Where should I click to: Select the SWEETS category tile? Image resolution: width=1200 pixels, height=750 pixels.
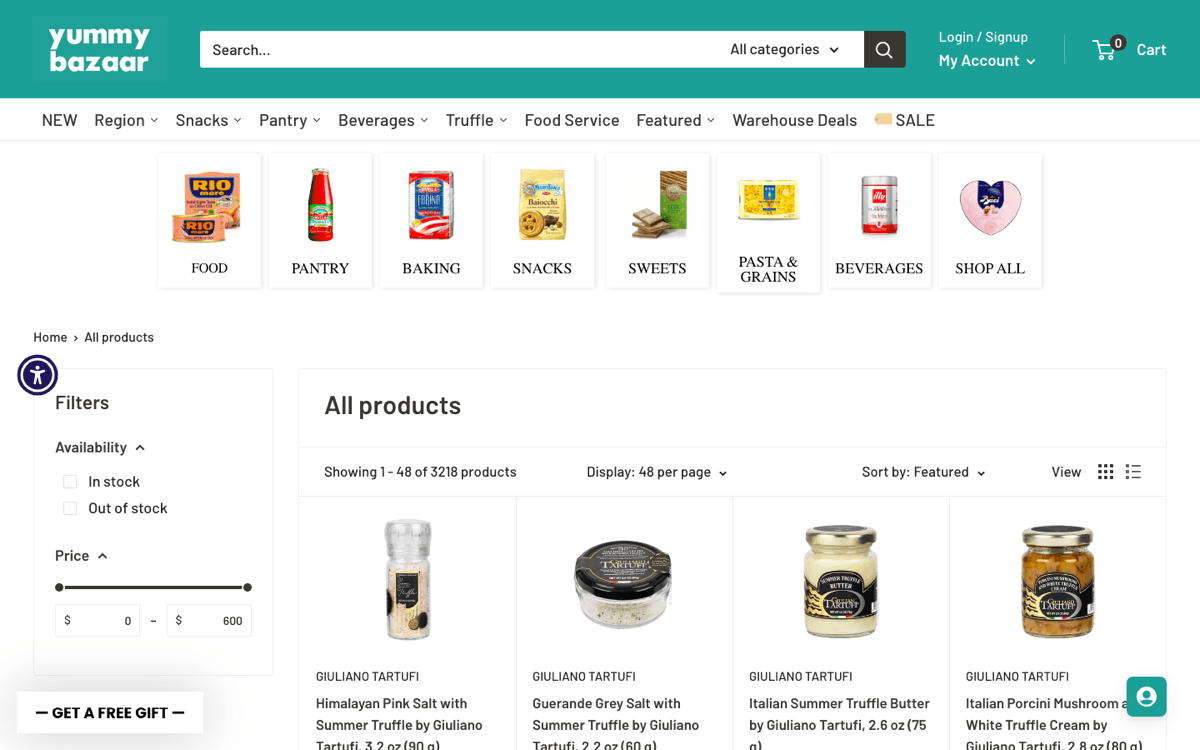[x=657, y=220]
